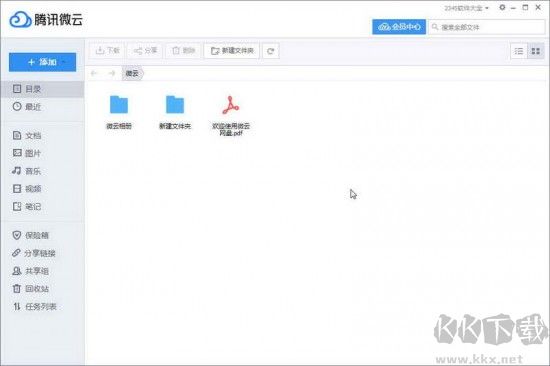This screenshot has width=550, height=366.
Task: Click the Tencent Weiyun cloud logo
Action: coord(21,19)
